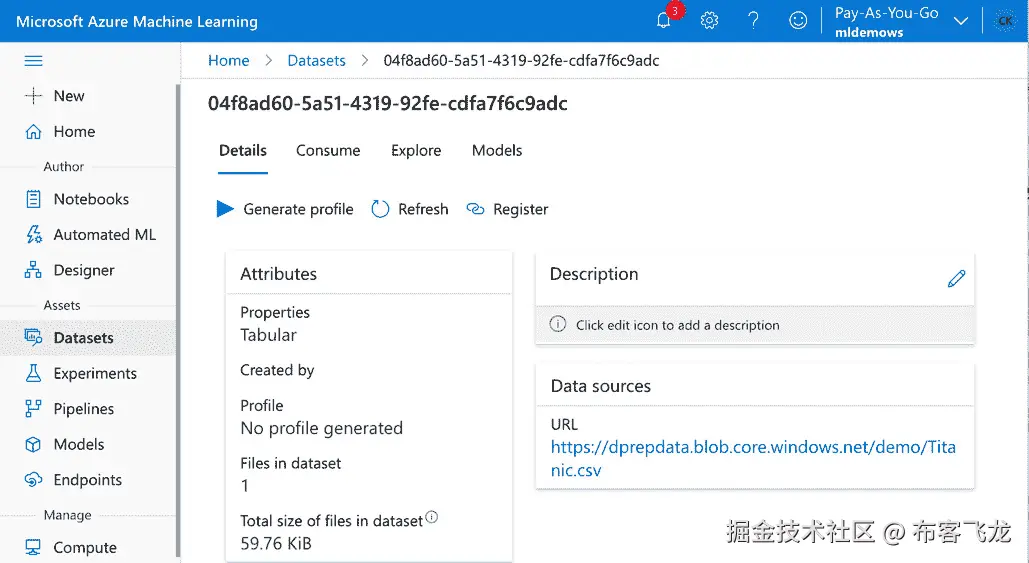The height and width of the screenshot is (563, 1029).
Task: Switch to the Explore tab
Action: [x=416, y=150]
